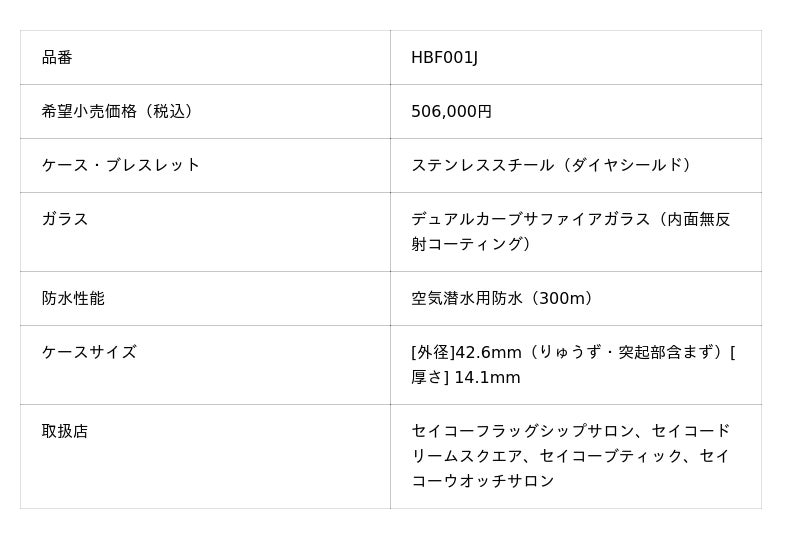Click the コーウオッチサロン text on last line
This screenshot has height=539, width=800.
(x=483, y=481)
